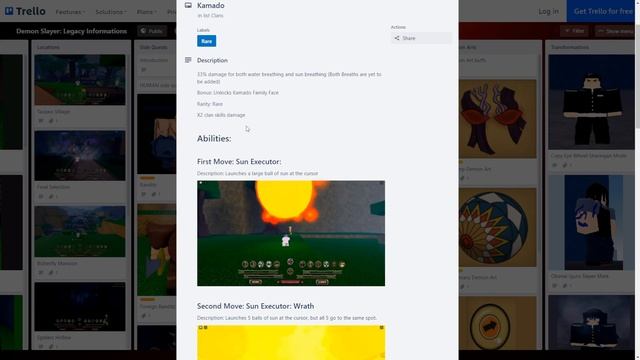Click the X2 clan skills damage line
Screen dimensions: 640x360
tap(221, 115)
